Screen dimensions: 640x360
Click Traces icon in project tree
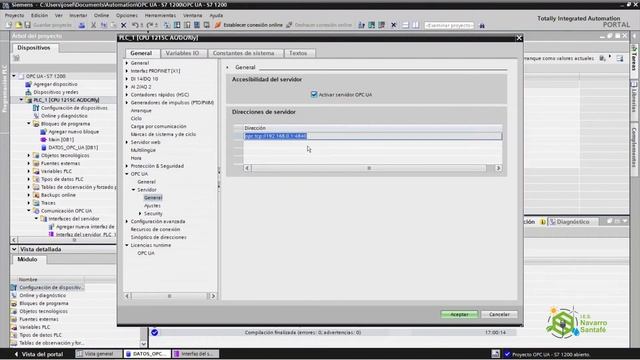(x=36, y=202)
